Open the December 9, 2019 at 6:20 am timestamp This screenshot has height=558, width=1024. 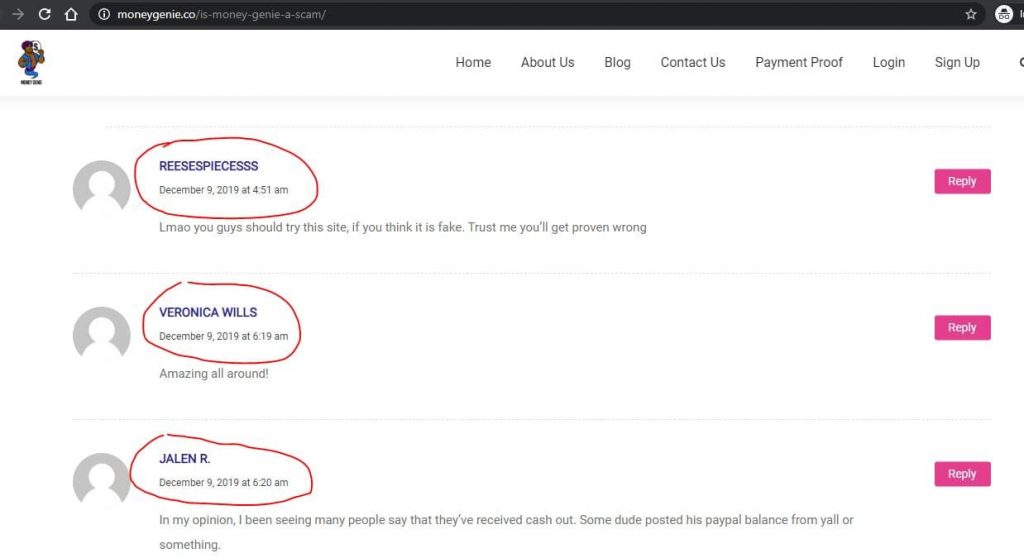223,482
